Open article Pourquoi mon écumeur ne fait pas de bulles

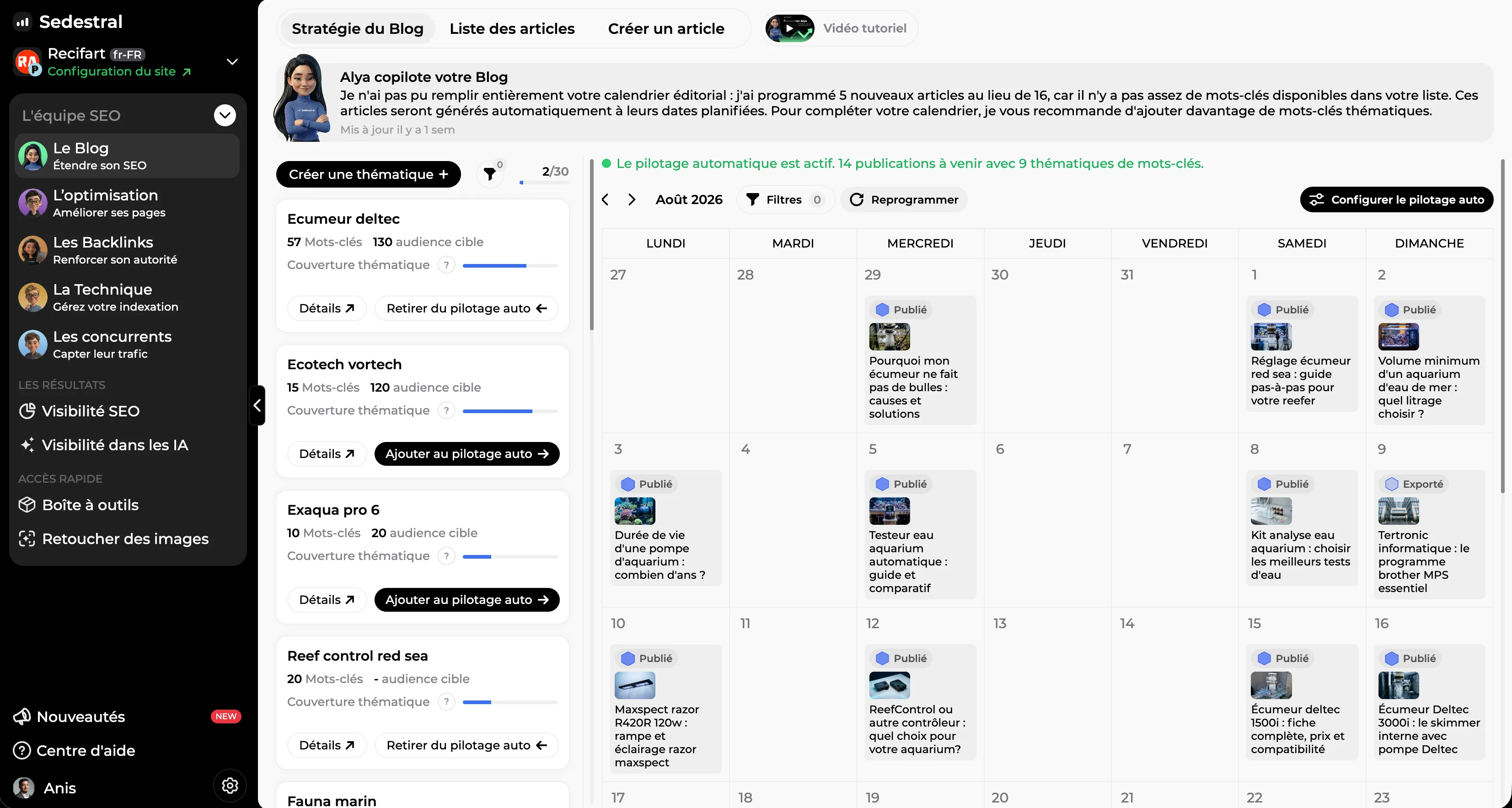click(919, 360)
